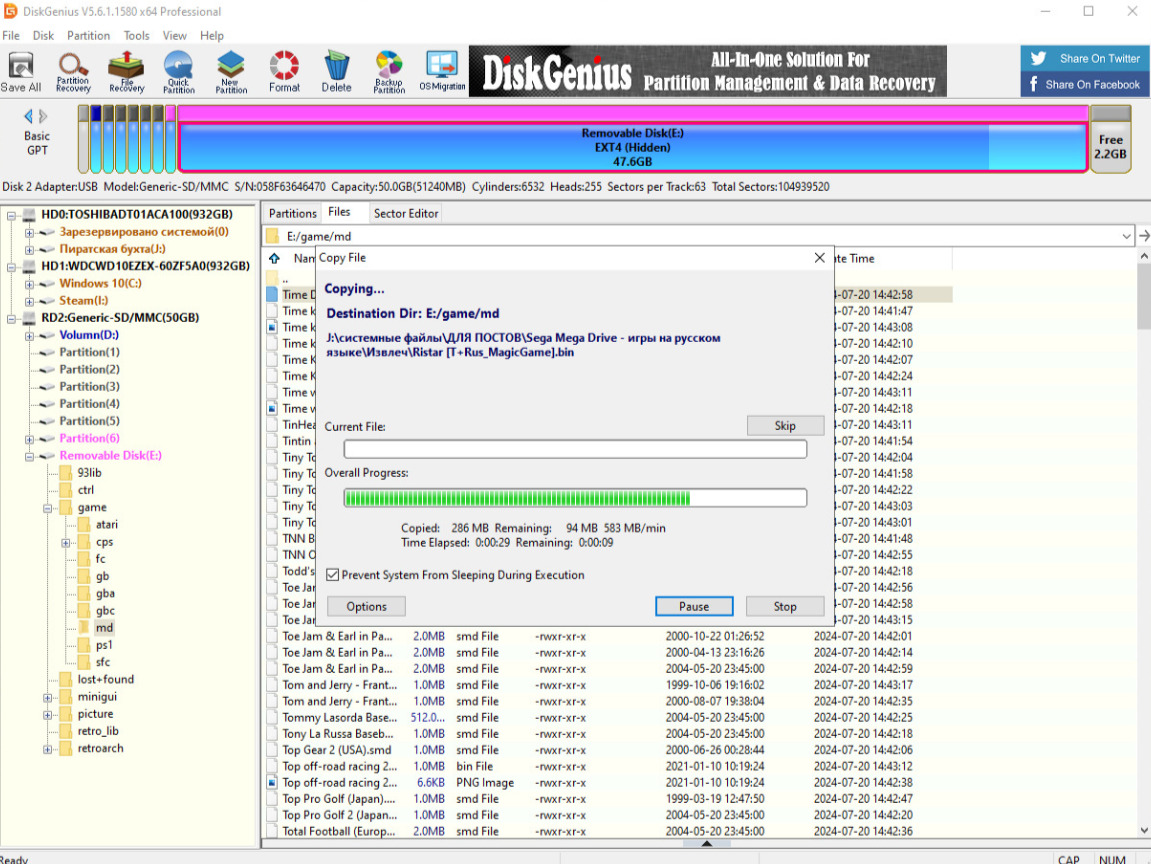Launch the File Recovery tool
The height and width of the screenshot is (864, 1151).
pos(127,71)
